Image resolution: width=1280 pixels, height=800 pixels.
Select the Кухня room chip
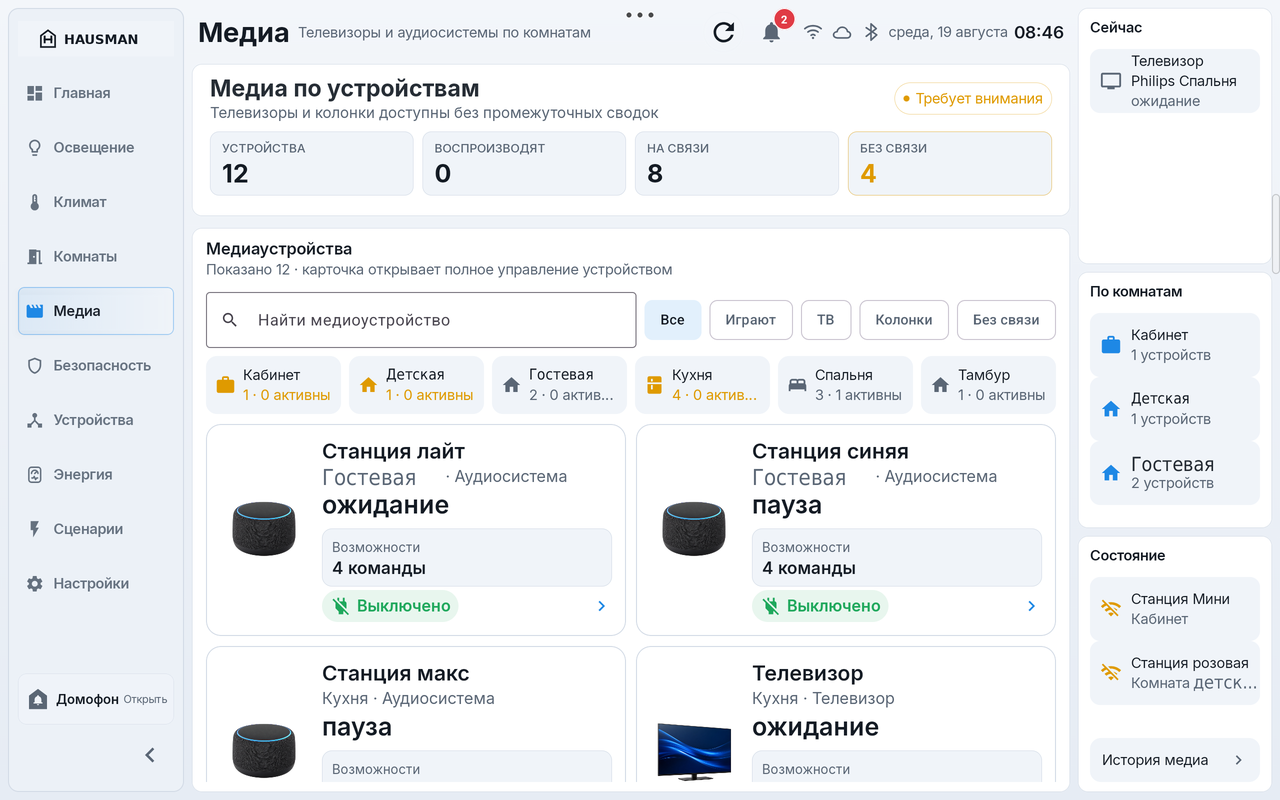(702, 385)
